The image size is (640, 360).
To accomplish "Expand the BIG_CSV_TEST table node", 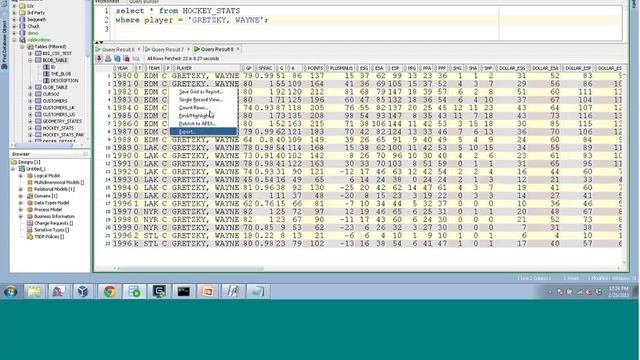I will point(30,53).
